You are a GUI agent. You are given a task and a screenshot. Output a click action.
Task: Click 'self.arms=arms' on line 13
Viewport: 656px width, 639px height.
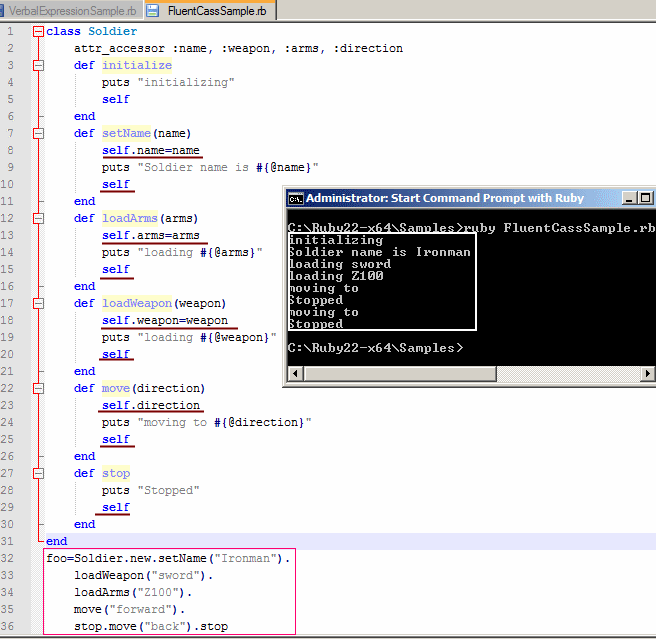click(151, 235)
